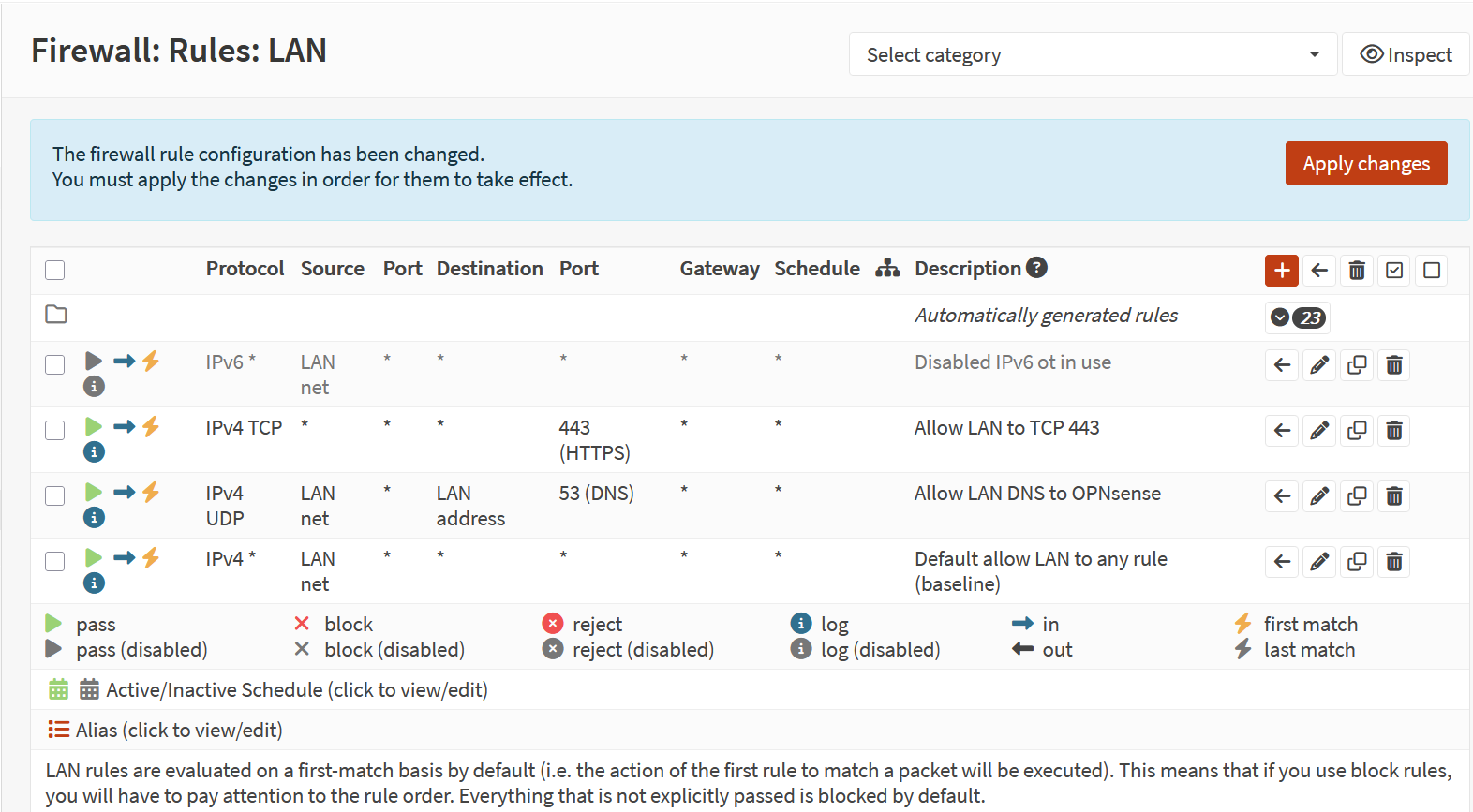The height and width of the screenshot is (812, 1473).
Task: Toggle the pass icon on the IPv6 rule
Action: pos(94,362)
